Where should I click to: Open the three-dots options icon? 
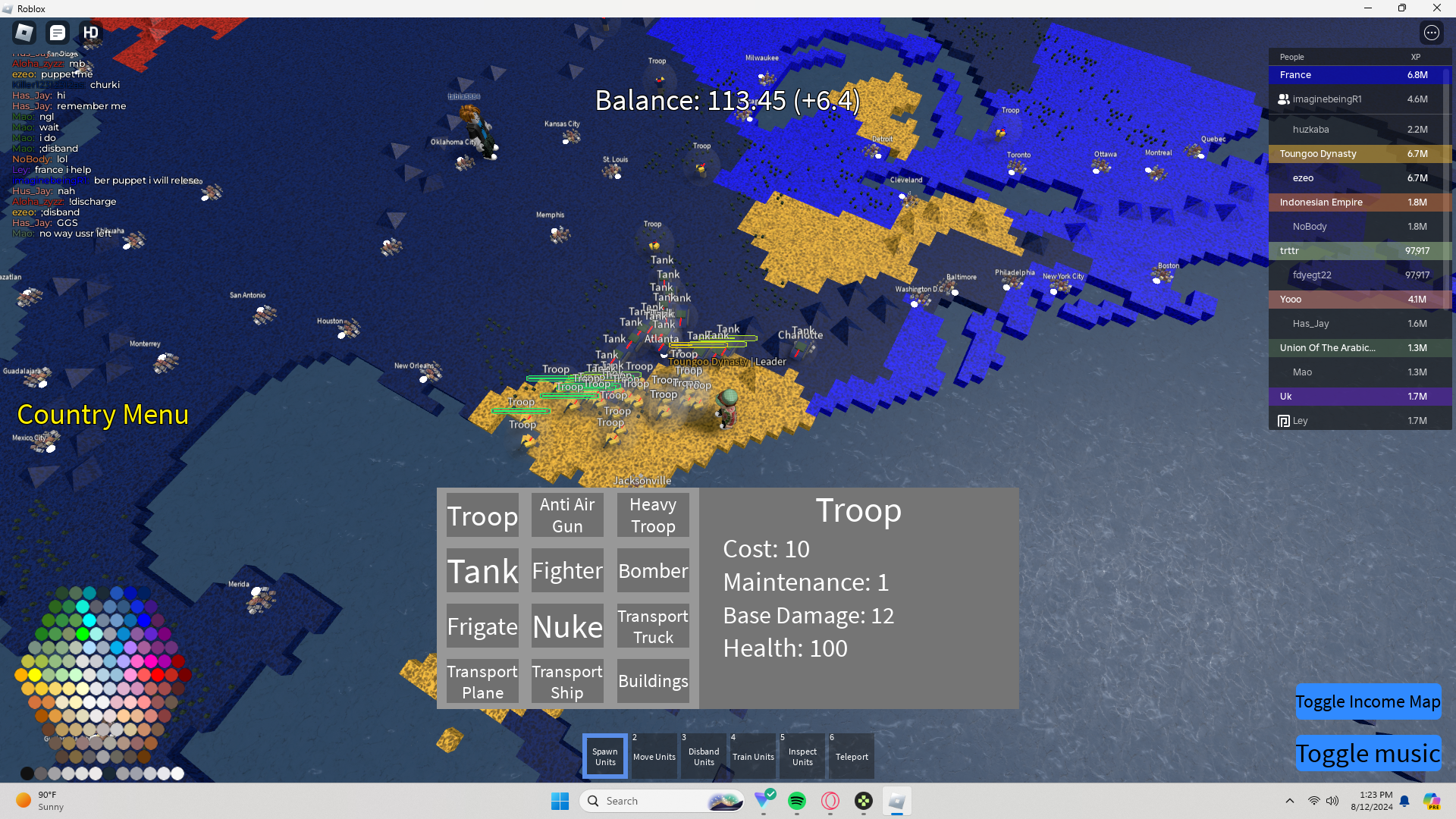tap(1431, 33)
